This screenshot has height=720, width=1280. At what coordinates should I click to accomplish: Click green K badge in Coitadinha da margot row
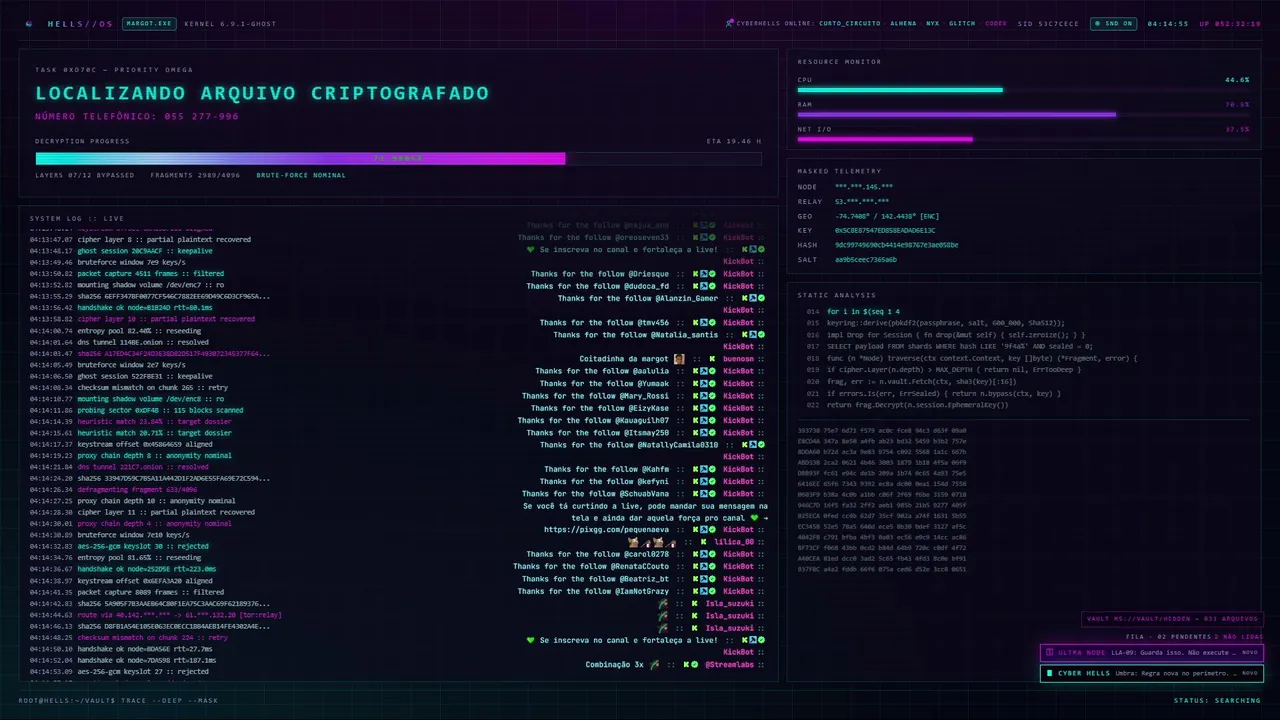click(712, 359)
